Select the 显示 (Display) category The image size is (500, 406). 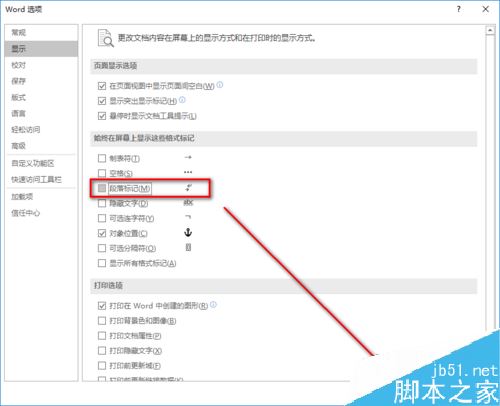coord(41,49)
